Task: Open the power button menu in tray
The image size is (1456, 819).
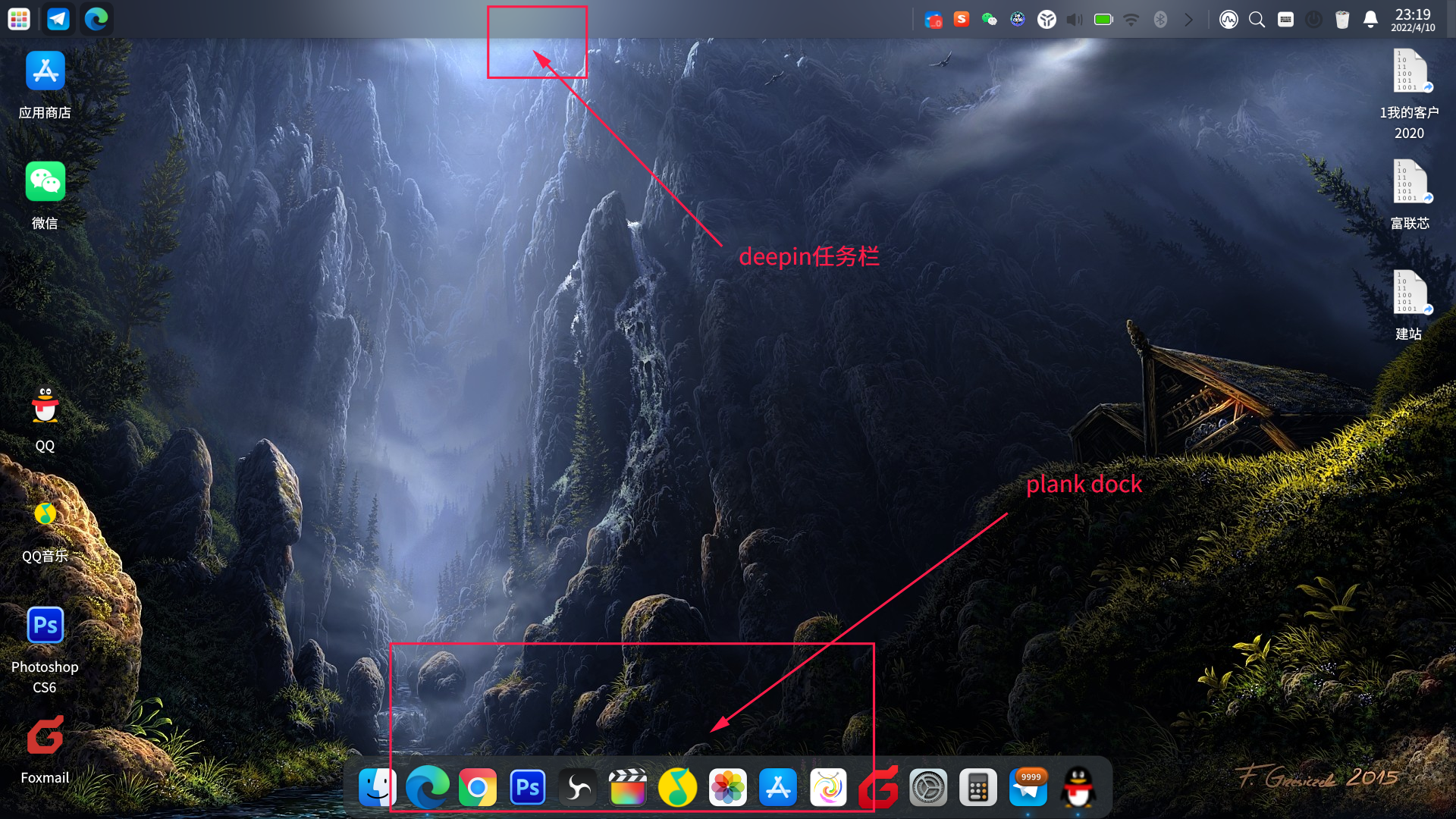Action: (1314, 20)
